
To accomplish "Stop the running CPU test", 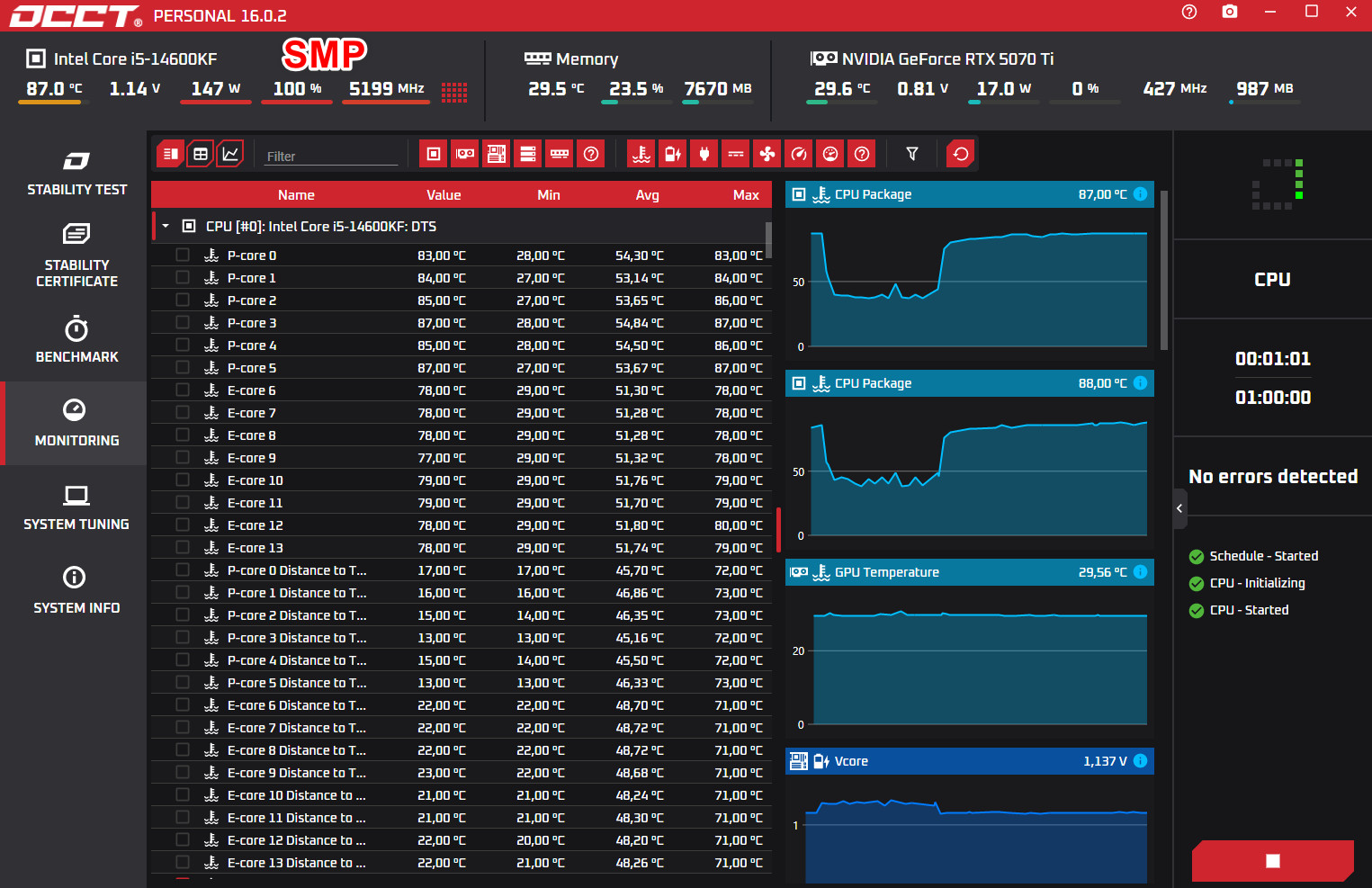I will point(1273,861).
